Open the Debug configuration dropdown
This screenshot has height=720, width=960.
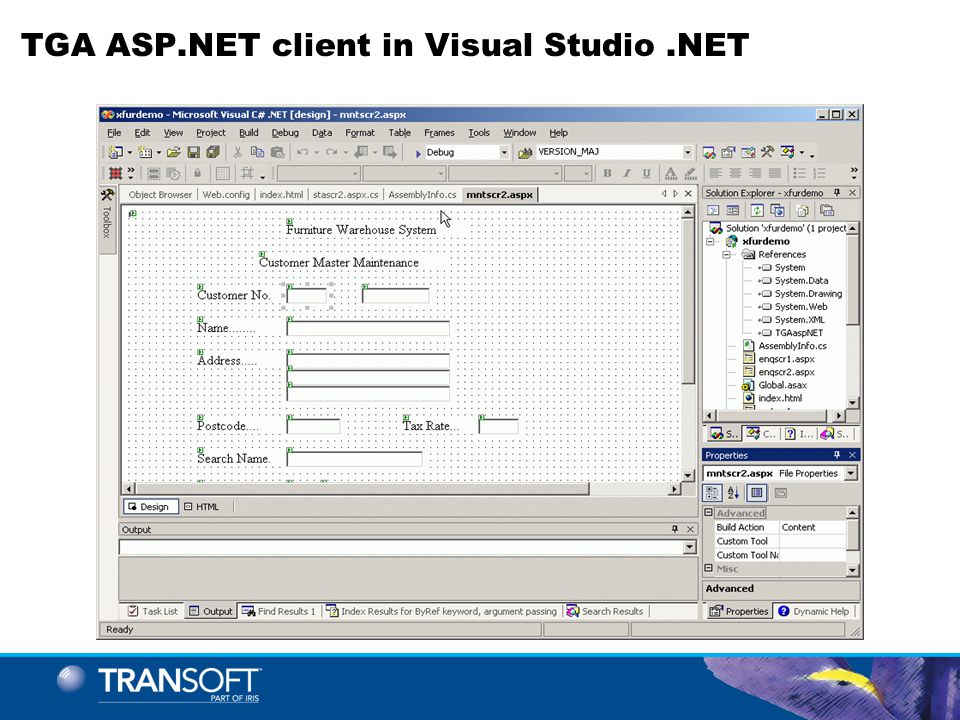[x=504, y=152]
